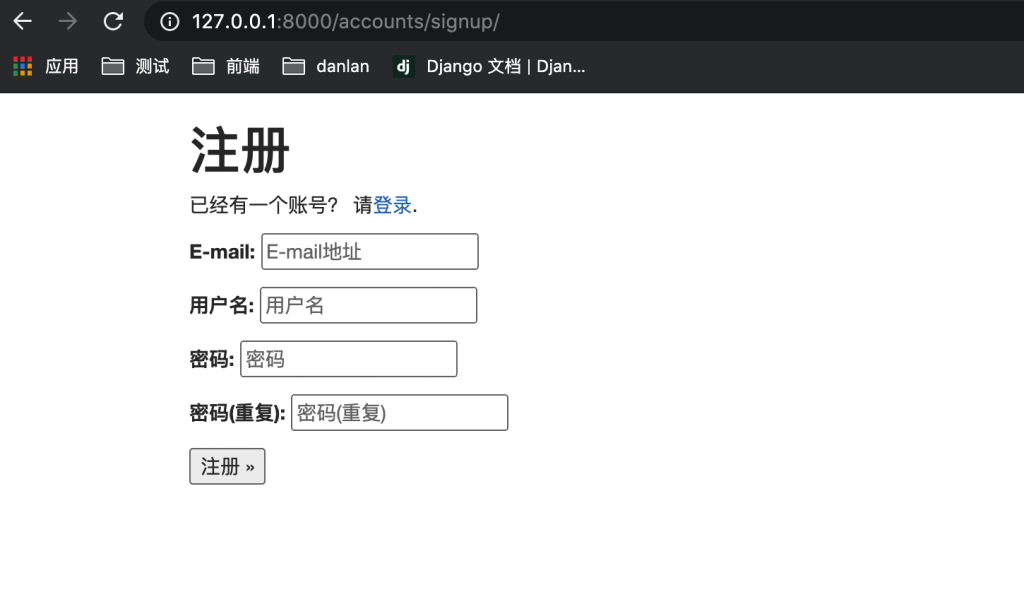This screenshot has height=609, width=1024.
Task: Focus the 密码 password field
Action: pos(348,359)
